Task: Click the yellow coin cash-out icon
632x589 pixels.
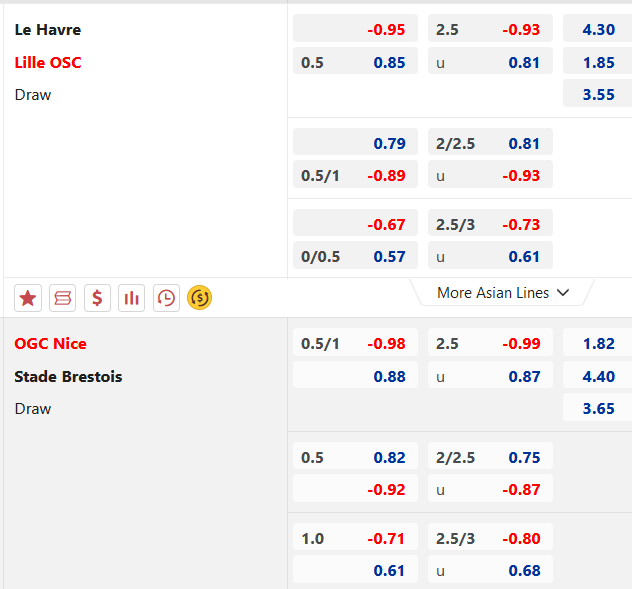Action: tap(200, 298)
